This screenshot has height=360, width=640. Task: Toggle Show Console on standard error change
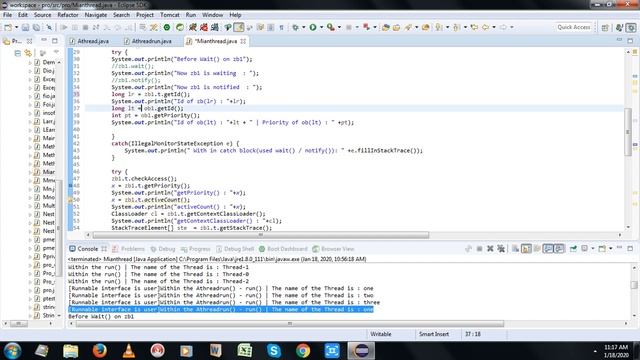coord(559,249)
